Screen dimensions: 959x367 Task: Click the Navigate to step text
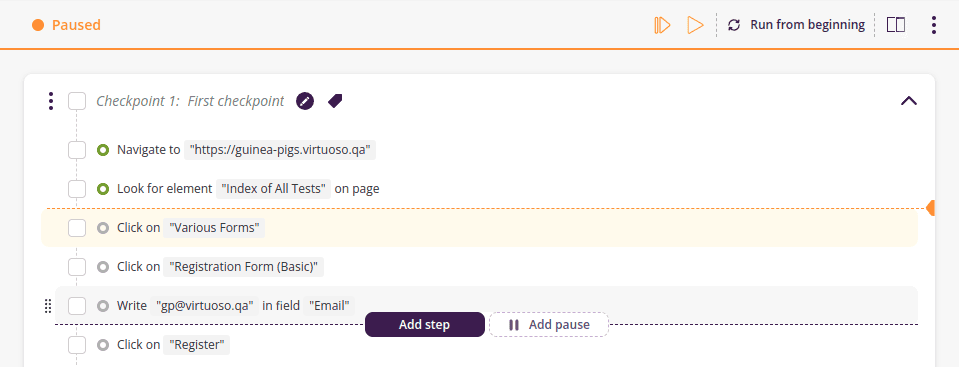pyautogui.click(x=149, y=150)
